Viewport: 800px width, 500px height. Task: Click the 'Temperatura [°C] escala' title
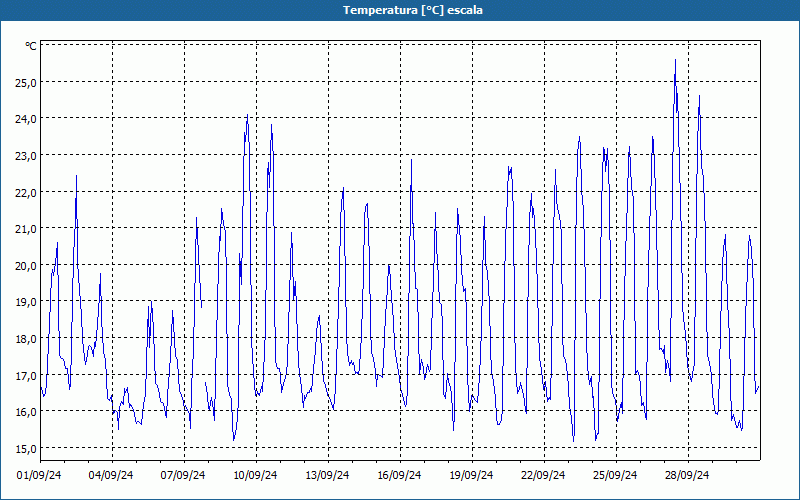tap(413, 10)
